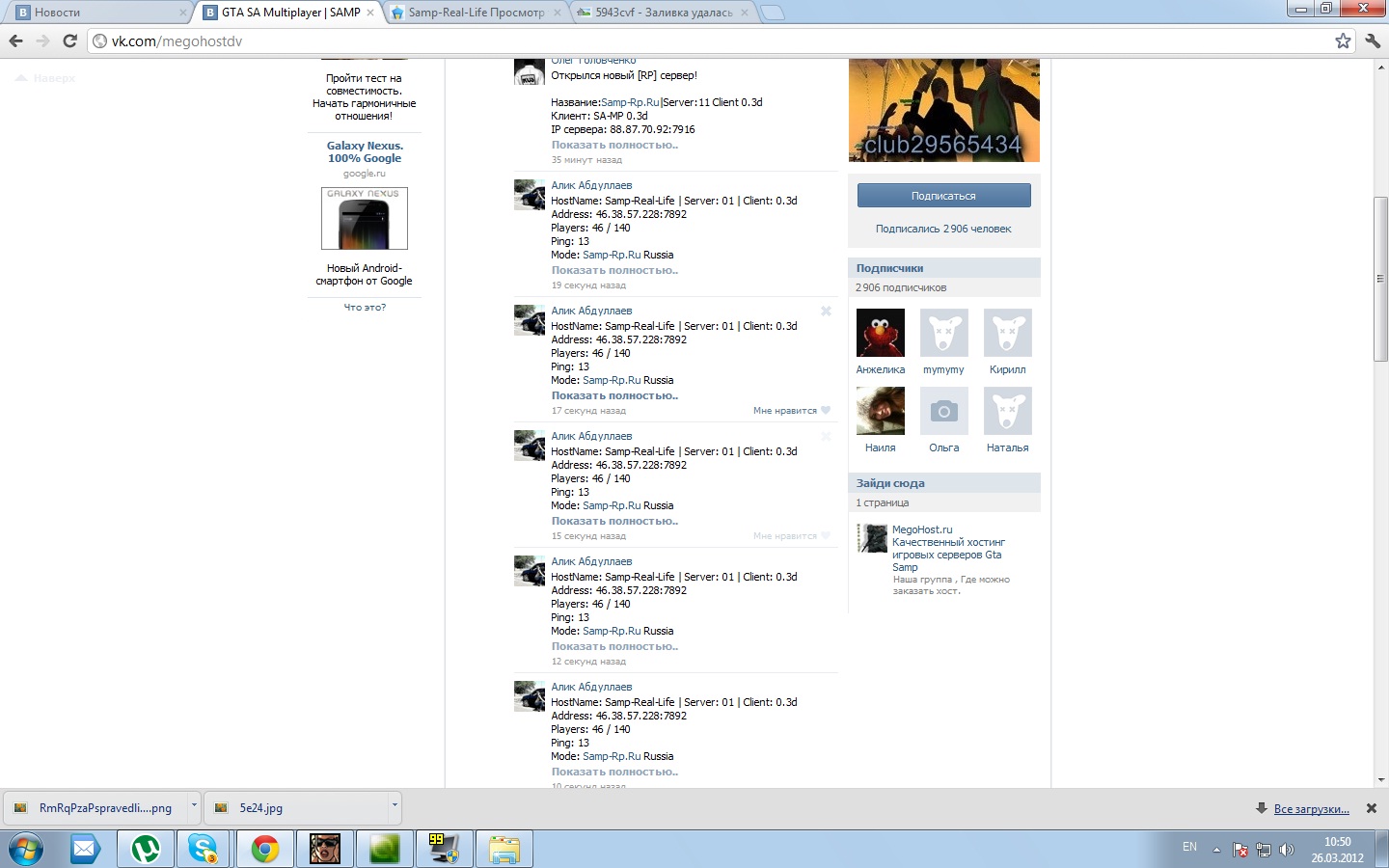Click the browser forward arrow
The height and width of the screenshot is (868, 1389).
42,41
